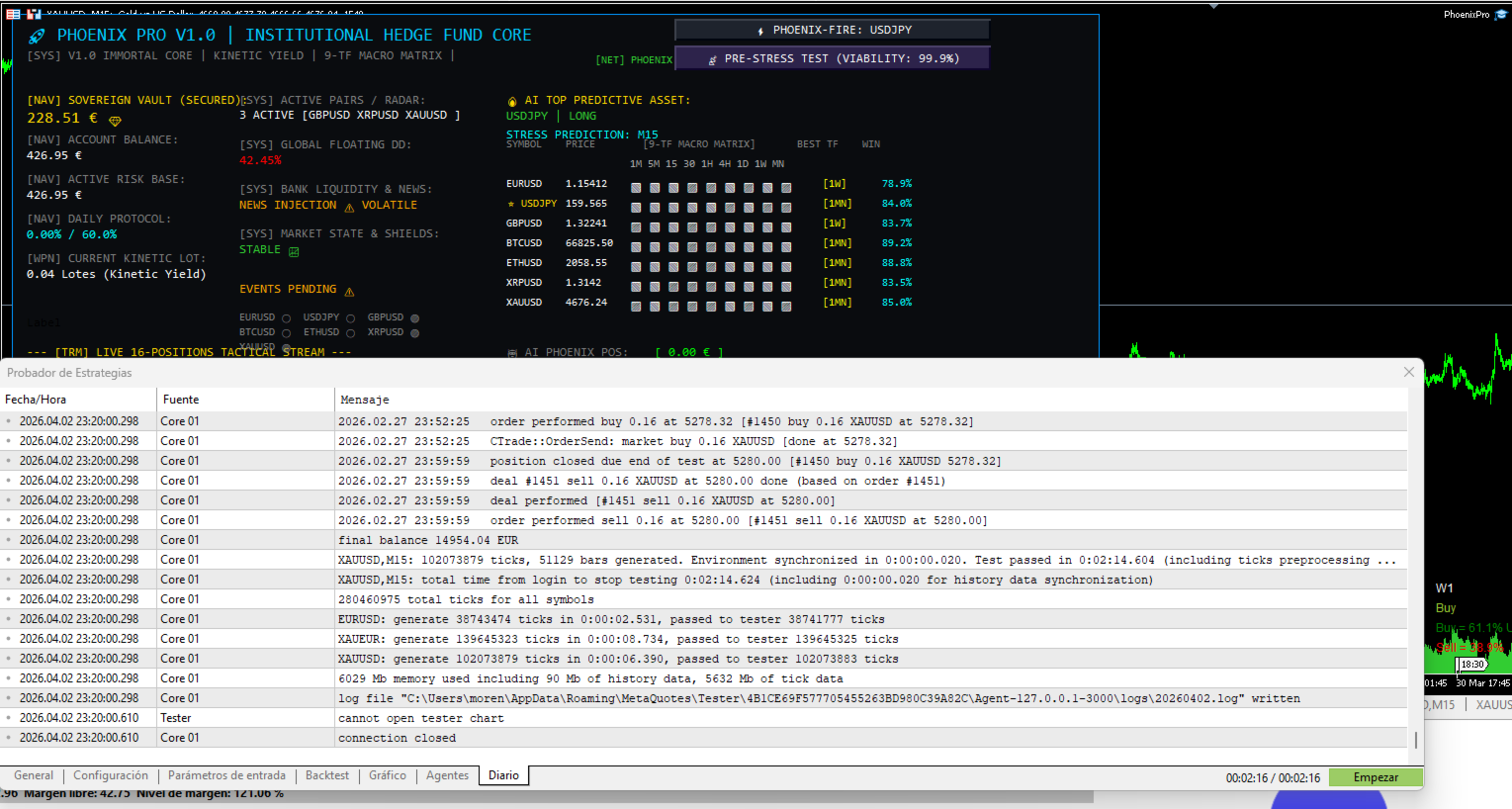Click the star icon beside USDJPY row

point(511,204)
